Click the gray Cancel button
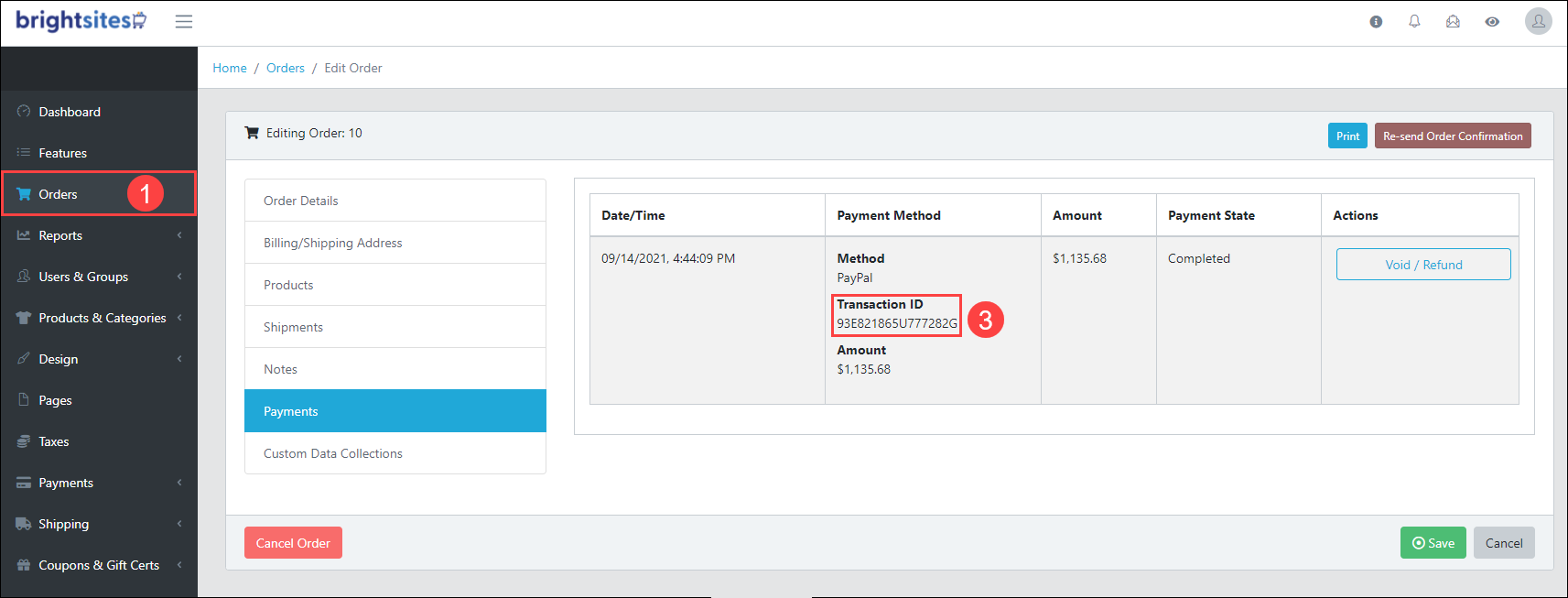1568x598 pixels. click(1504, 543)
